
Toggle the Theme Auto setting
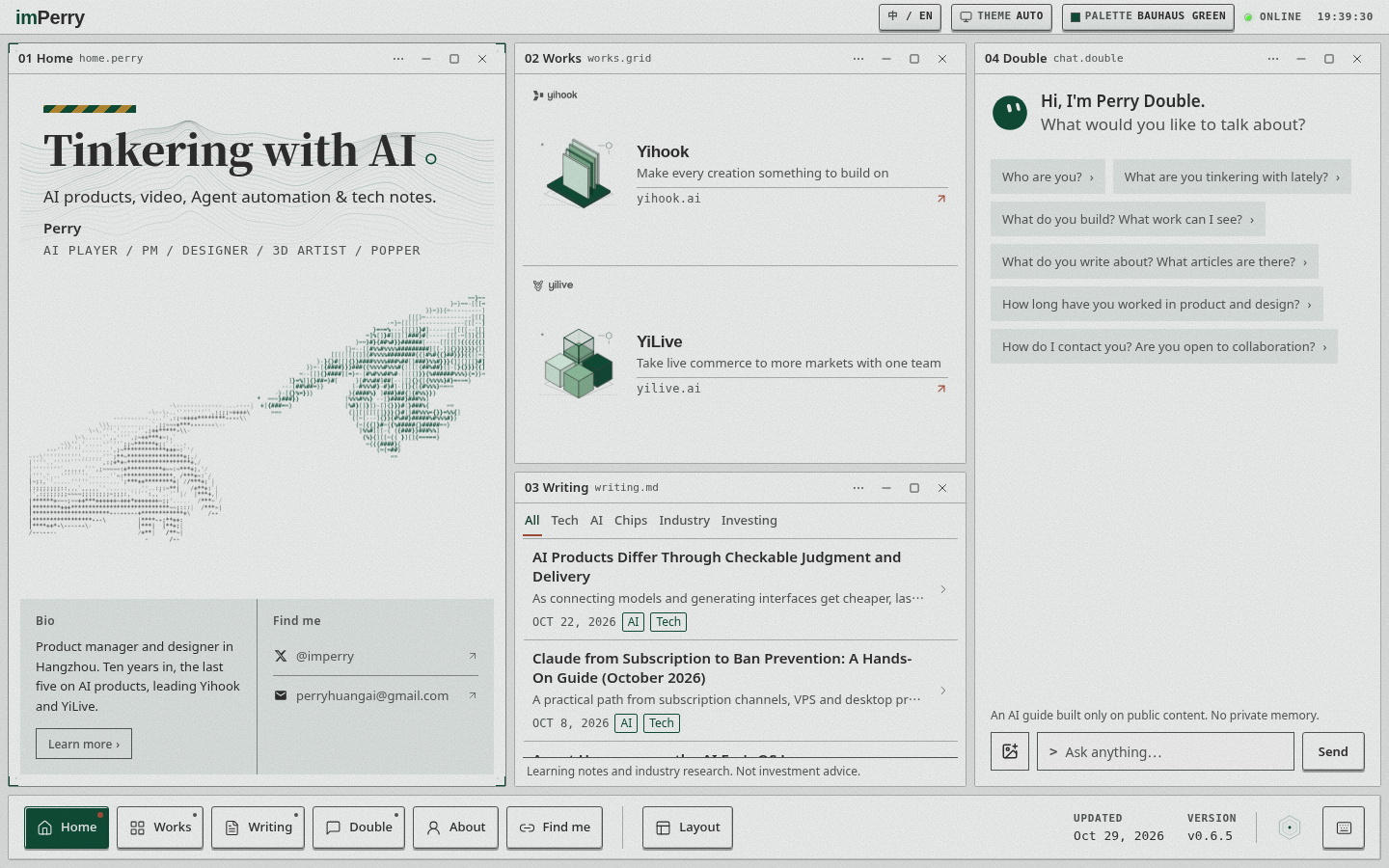pyautogui.click(x=1001, y=16)
